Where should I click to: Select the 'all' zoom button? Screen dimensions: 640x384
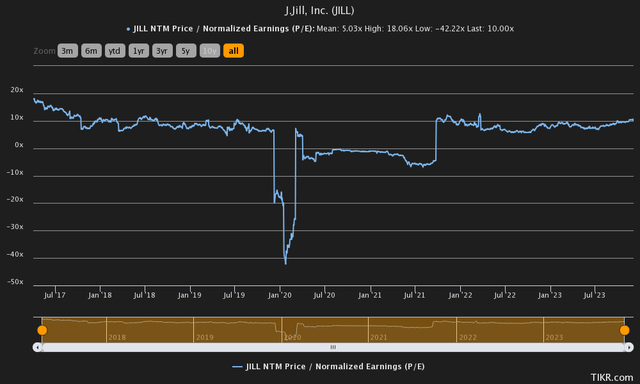[x=233, y=51]
